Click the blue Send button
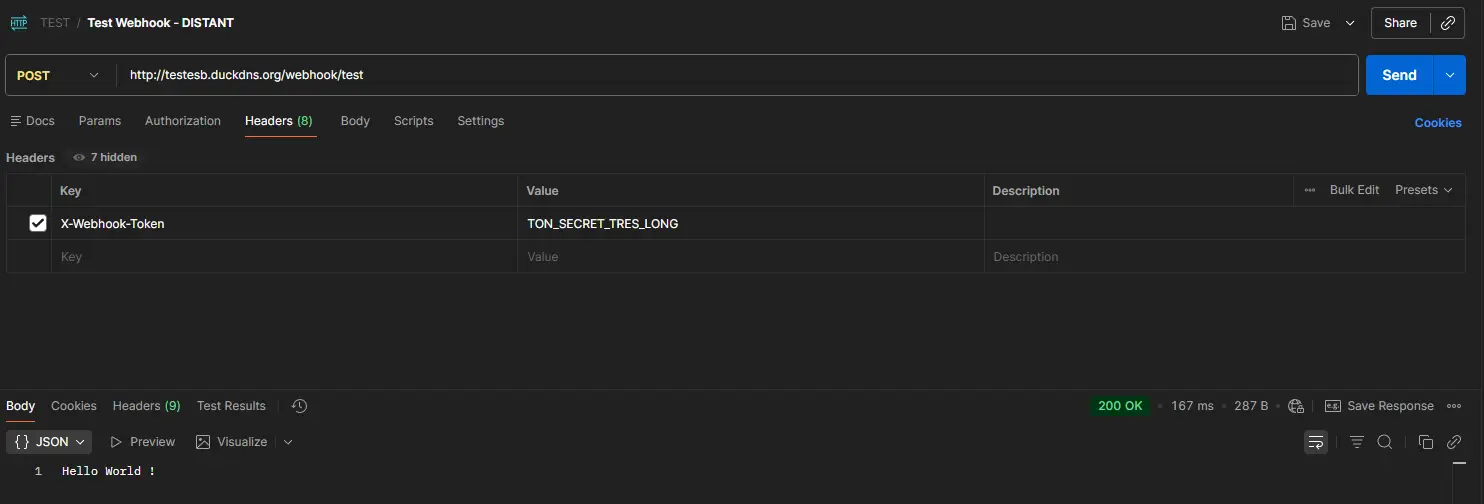This screenshot has width=1484, height=504. [1399, 75]
